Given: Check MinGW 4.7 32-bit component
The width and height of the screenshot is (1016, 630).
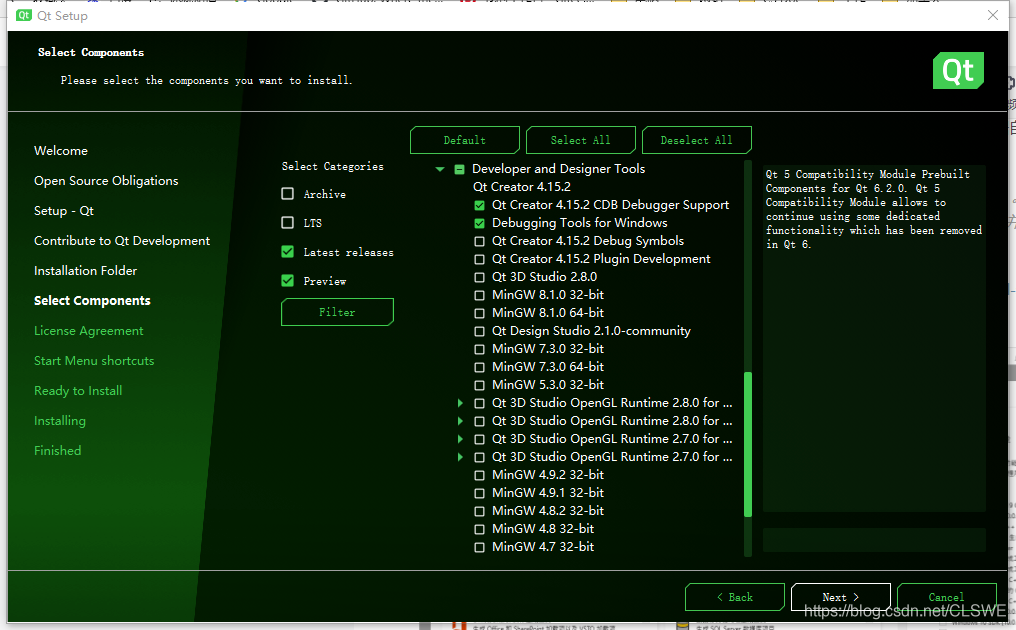Looking at the screenshot, I should pyautogui.click(x=479, y=547).
